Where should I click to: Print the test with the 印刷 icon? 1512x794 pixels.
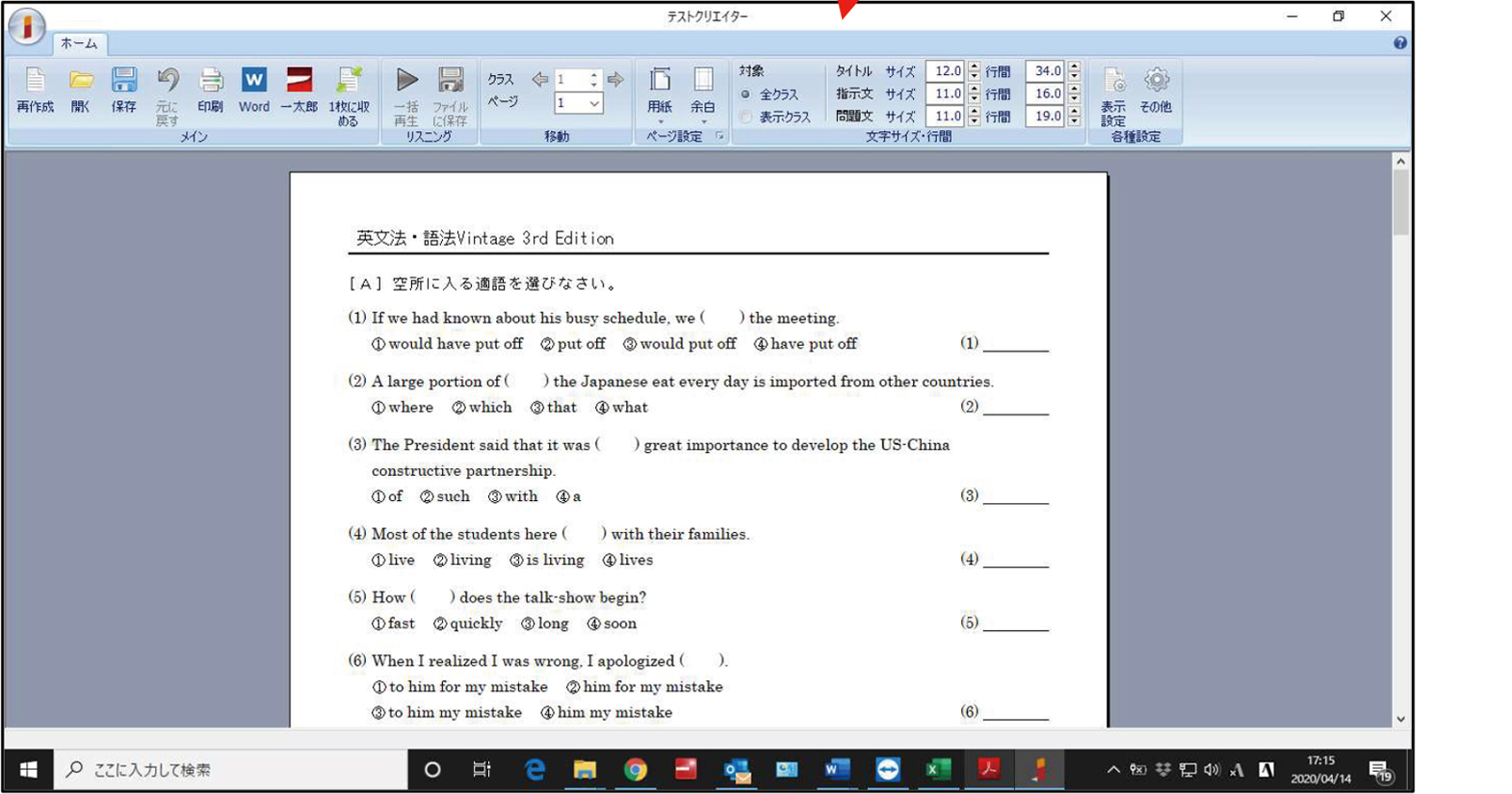(x=210, y=90)
